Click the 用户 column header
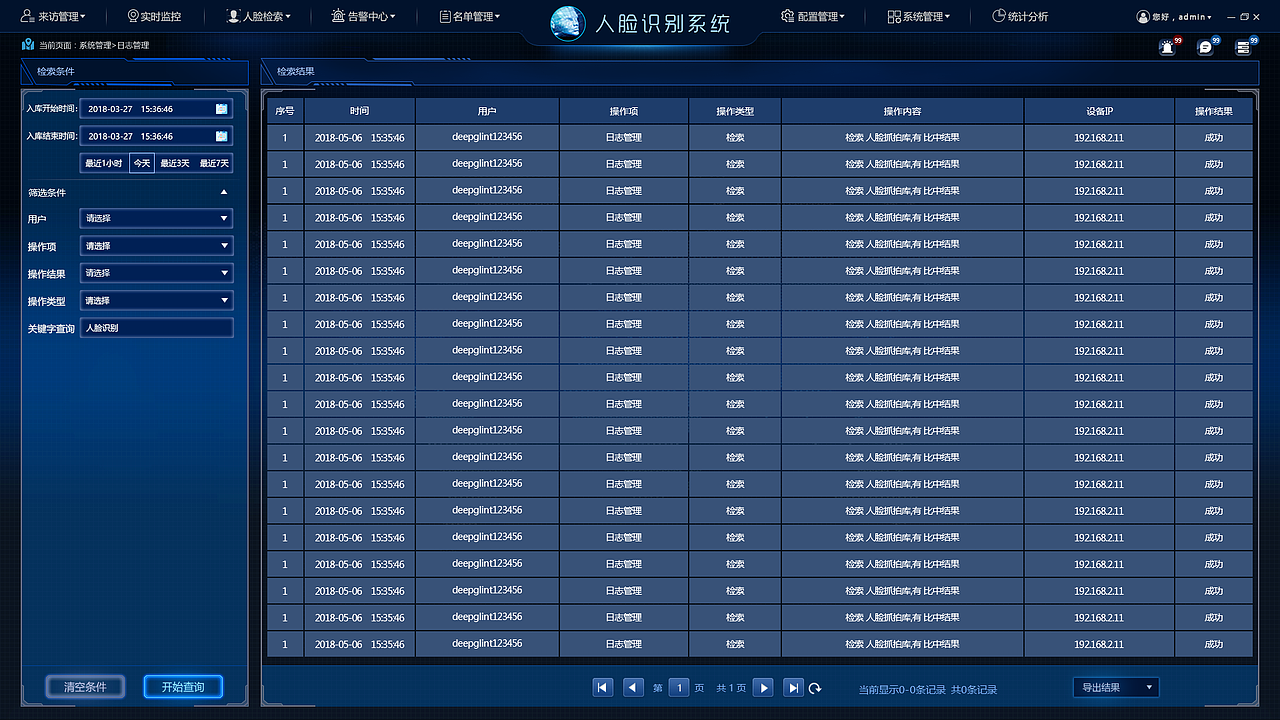 tap(487, 111)
